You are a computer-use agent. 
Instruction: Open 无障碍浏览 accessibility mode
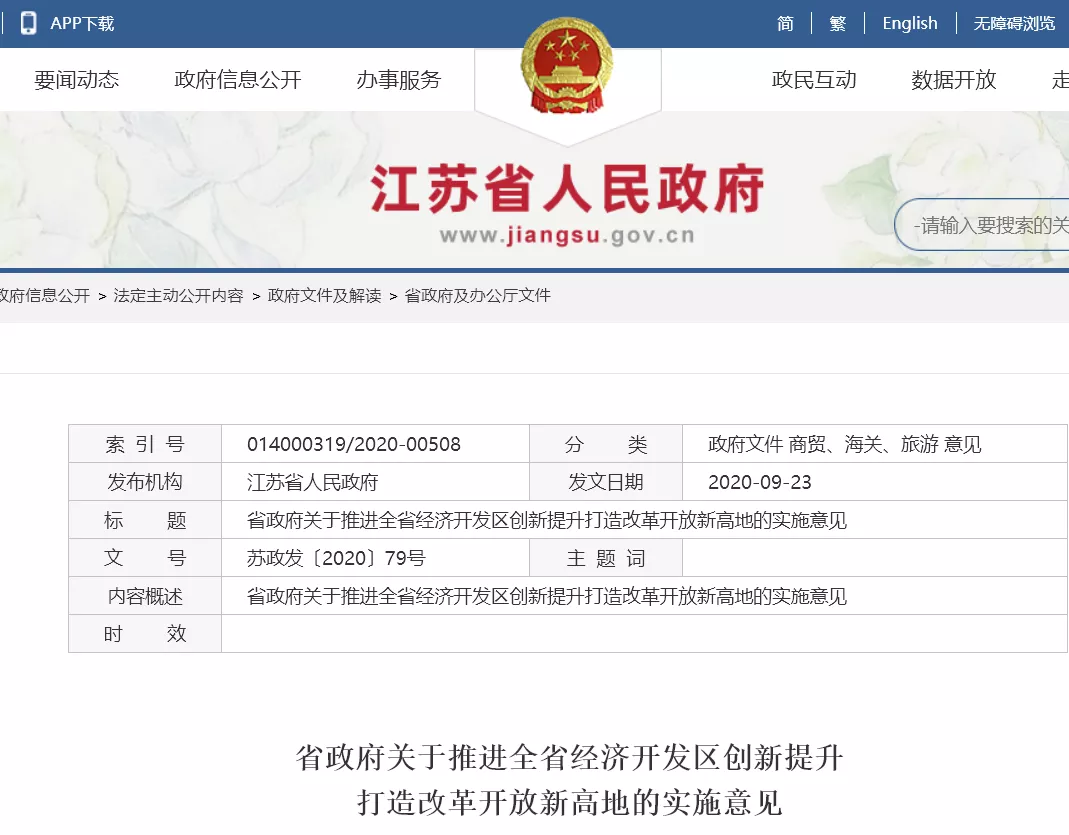(x=1014, y=23)
